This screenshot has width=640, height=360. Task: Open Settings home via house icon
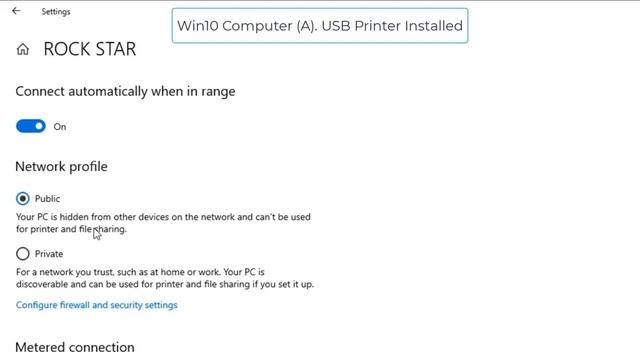pos(23,49)
